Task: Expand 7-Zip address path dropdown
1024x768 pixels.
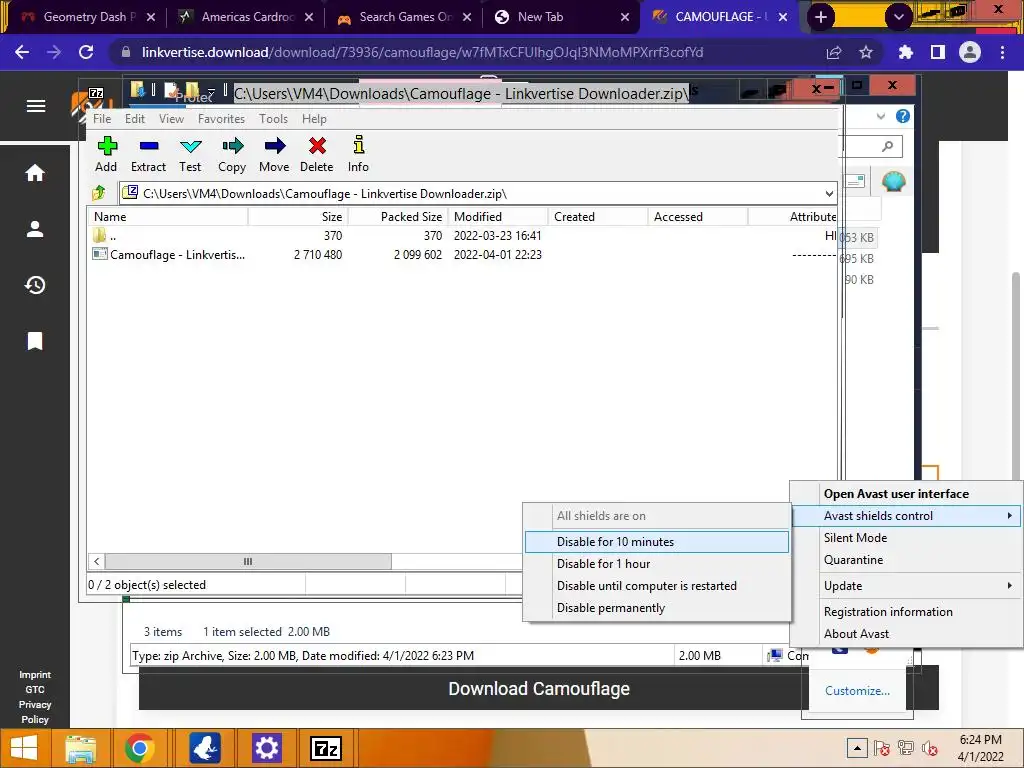Action: pyautogui.click(x=829, y=193)
